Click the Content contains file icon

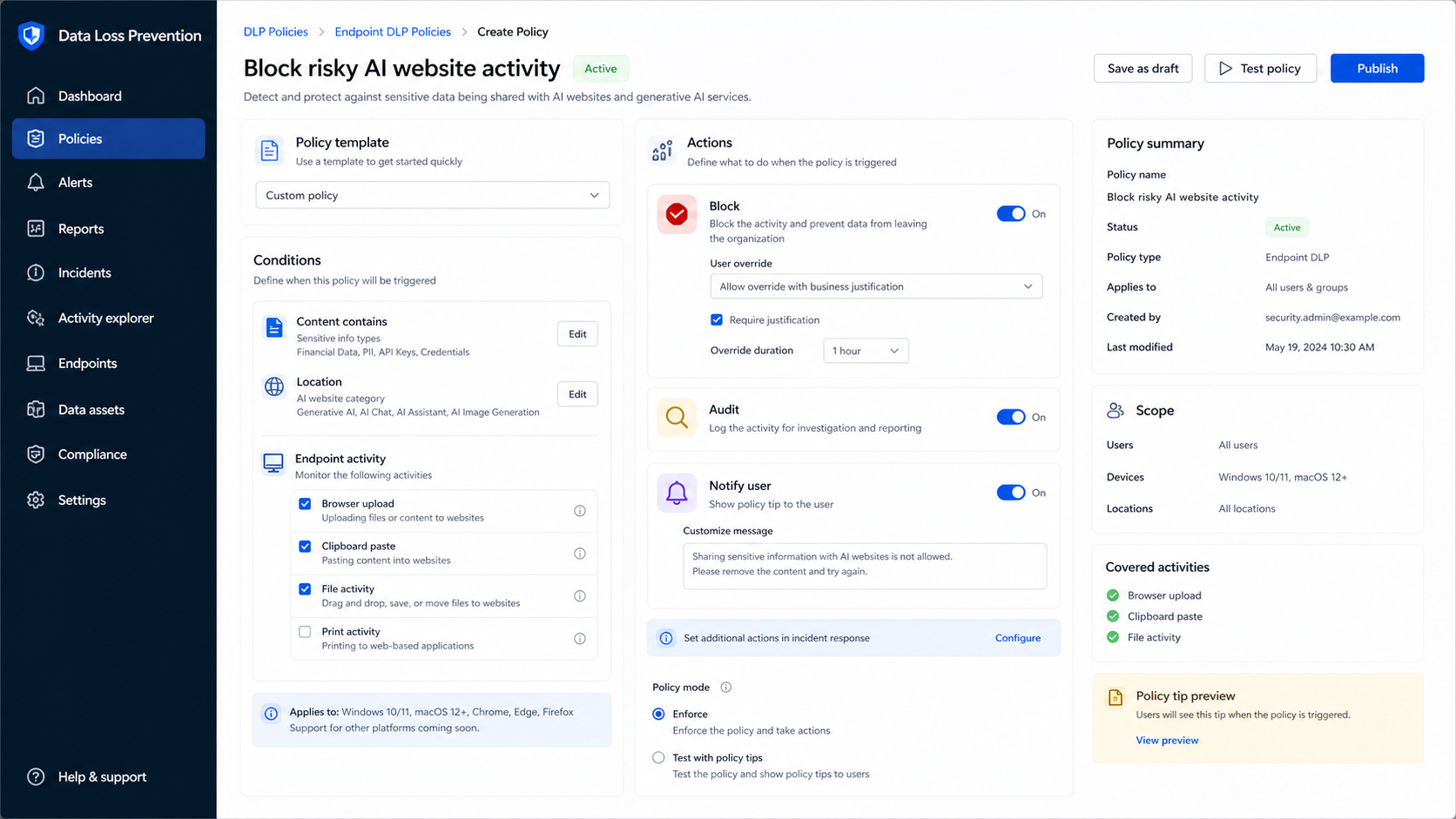click(x=274, y=327)
